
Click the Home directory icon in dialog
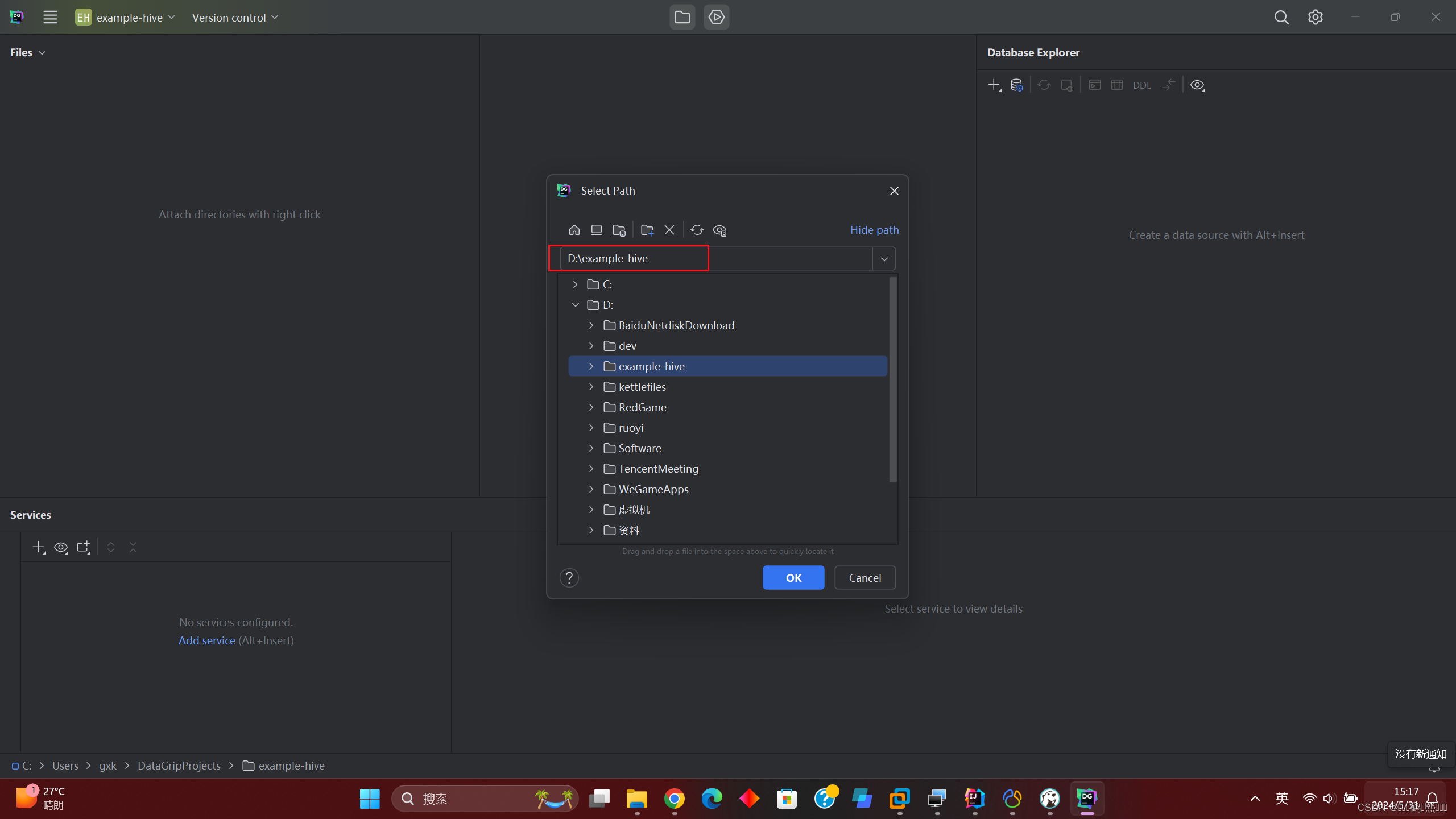click(x=574, y=230)
